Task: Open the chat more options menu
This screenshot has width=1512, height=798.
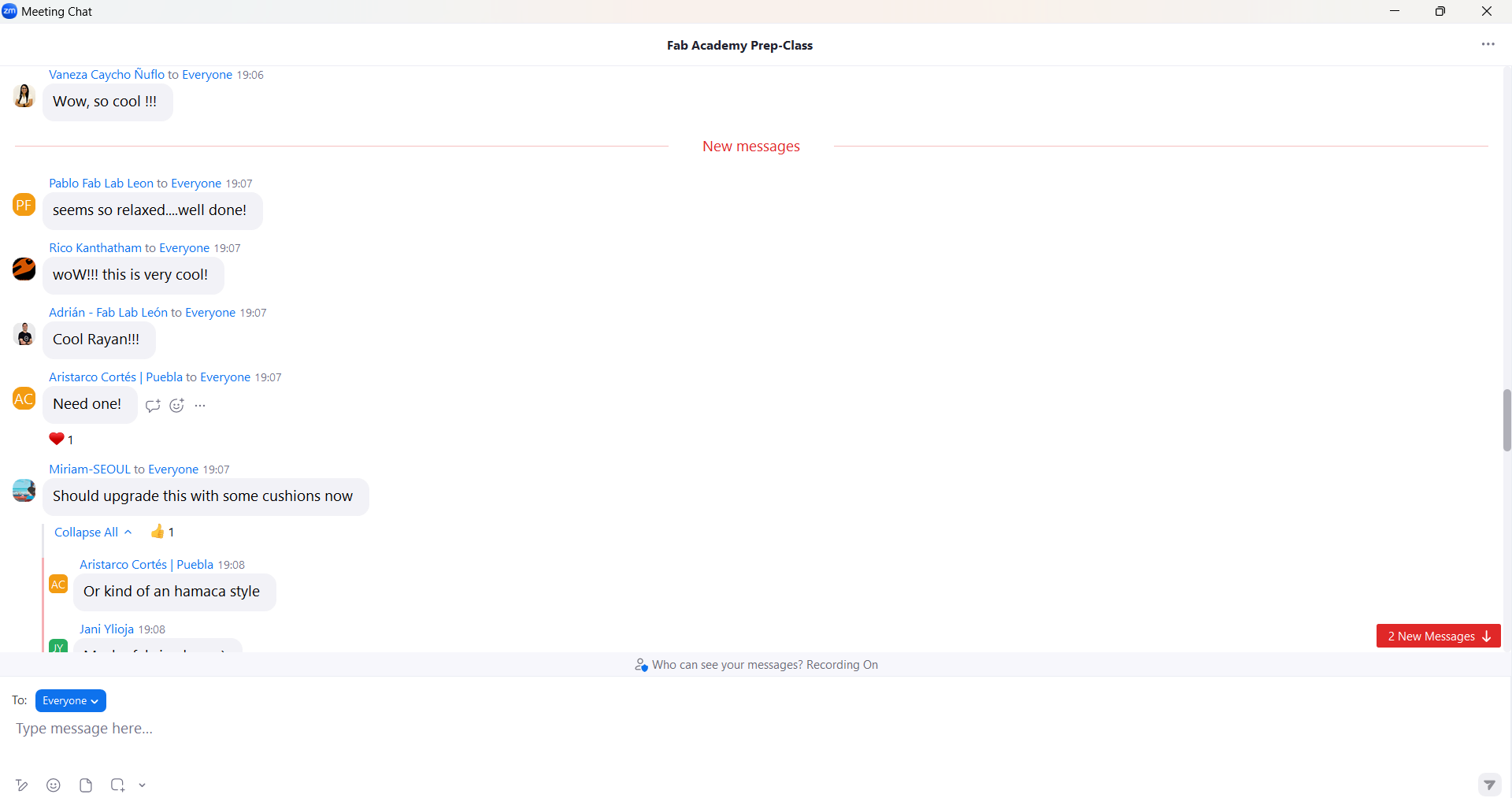Action: (1488, 44)
